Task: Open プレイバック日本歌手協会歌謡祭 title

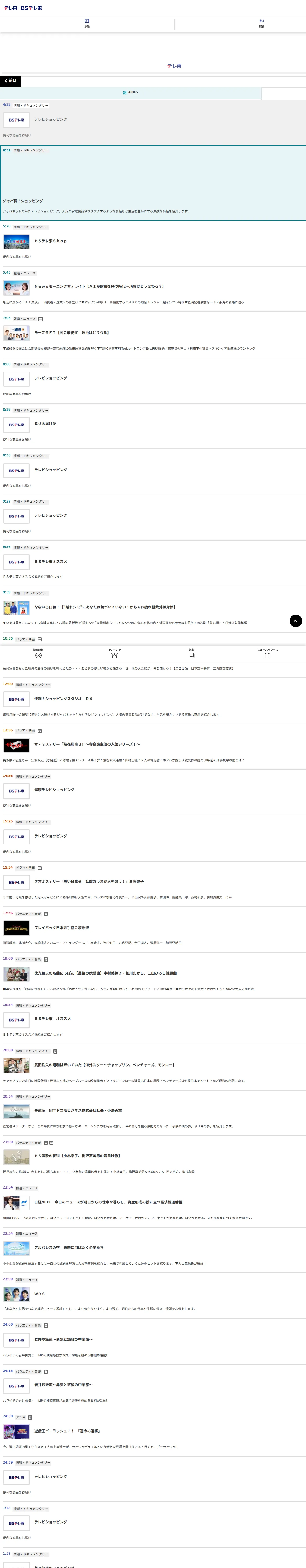Action: tap(61, 928)
